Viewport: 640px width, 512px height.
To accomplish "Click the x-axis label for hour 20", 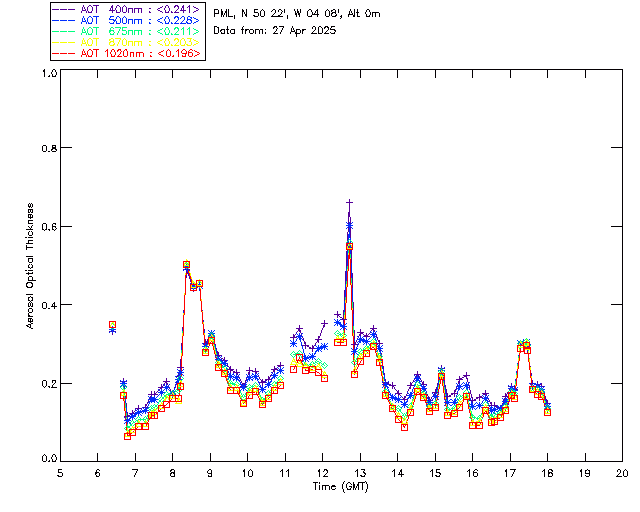I will [x=622, y=473].
